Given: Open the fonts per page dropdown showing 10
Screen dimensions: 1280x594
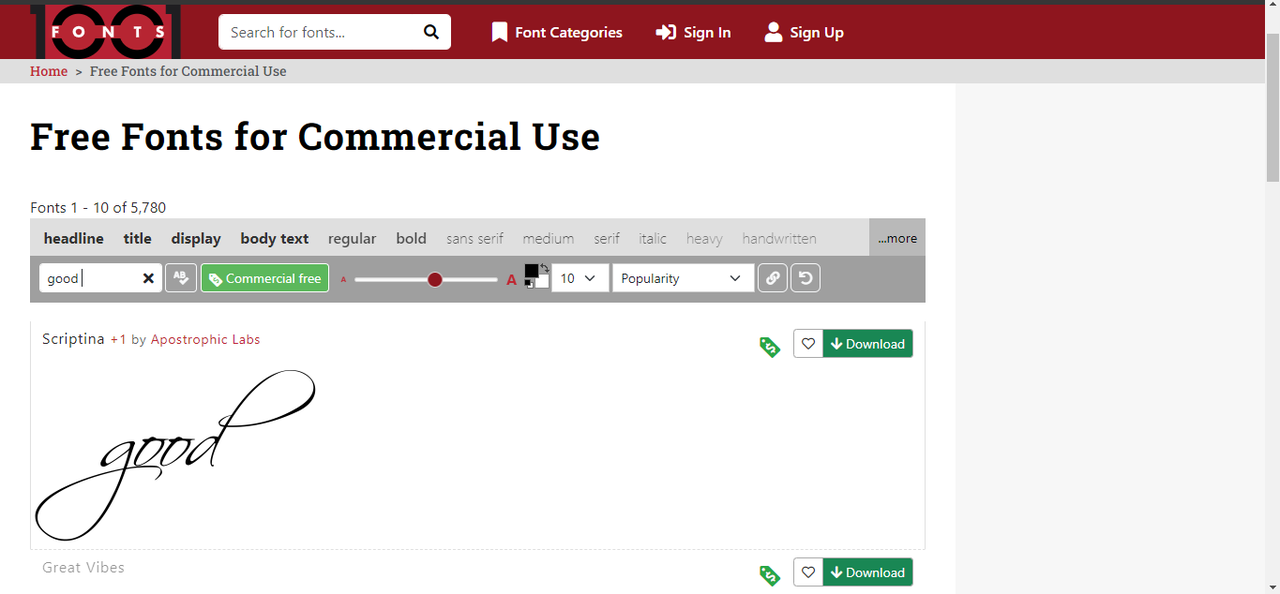Looking at the screenshot, I should (x=580, y=278).
